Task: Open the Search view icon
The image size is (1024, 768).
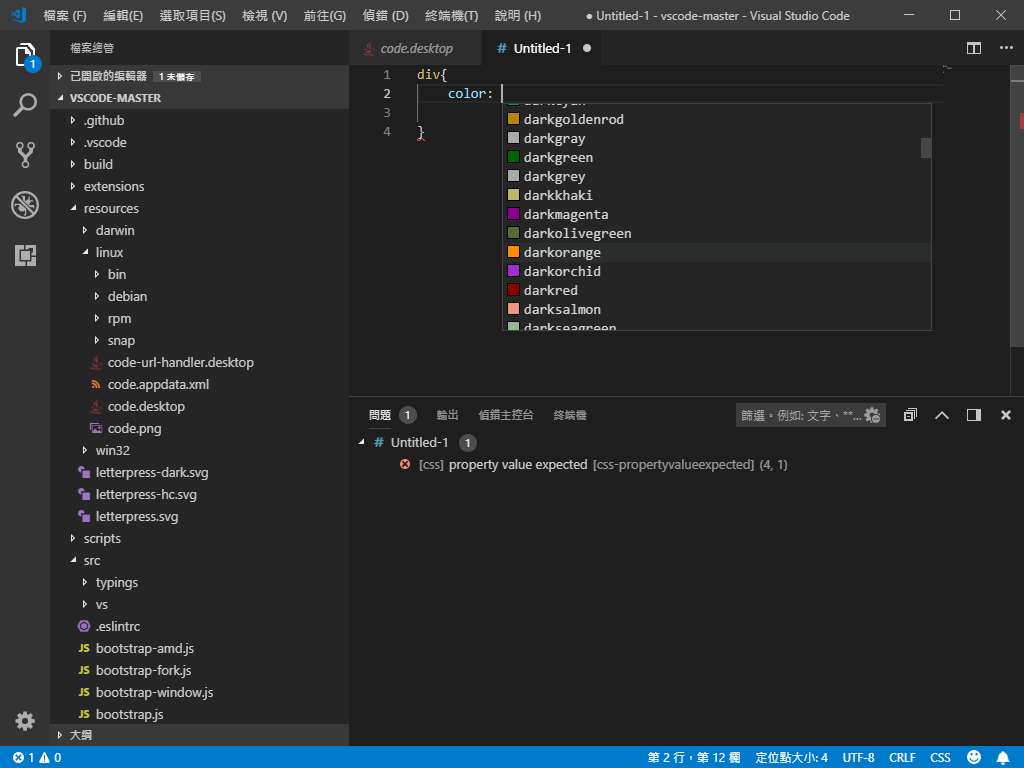Action: click(x=25, y=105)
